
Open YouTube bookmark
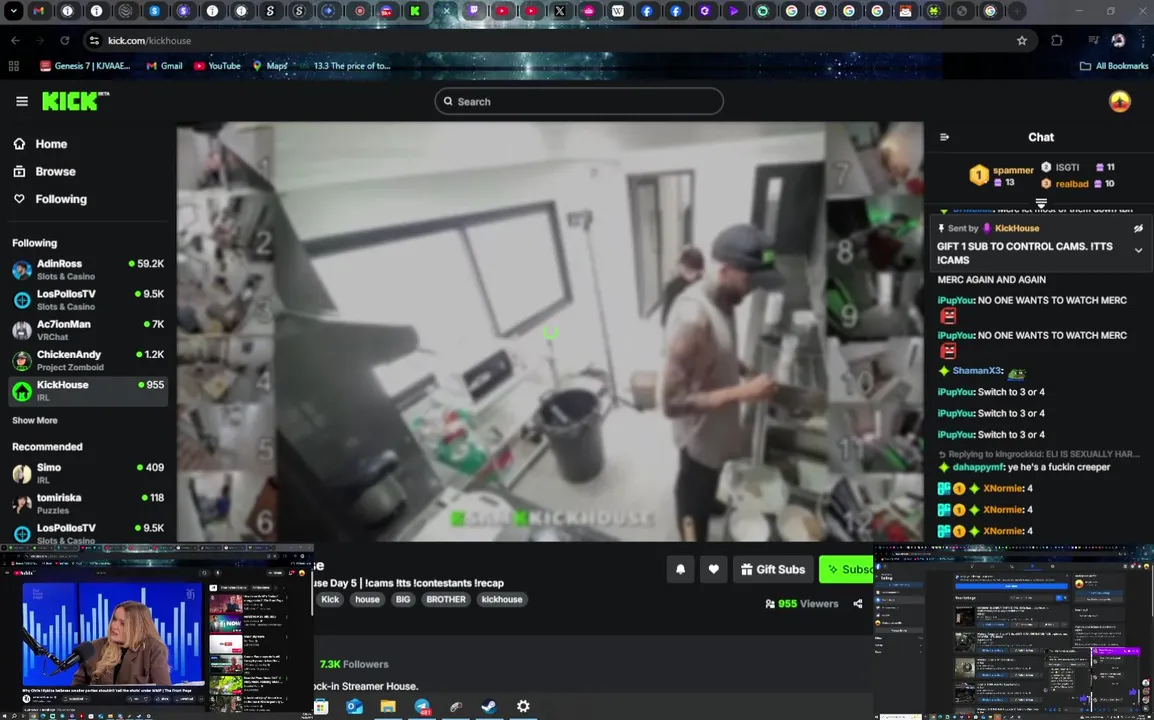(x=217, y=66)
